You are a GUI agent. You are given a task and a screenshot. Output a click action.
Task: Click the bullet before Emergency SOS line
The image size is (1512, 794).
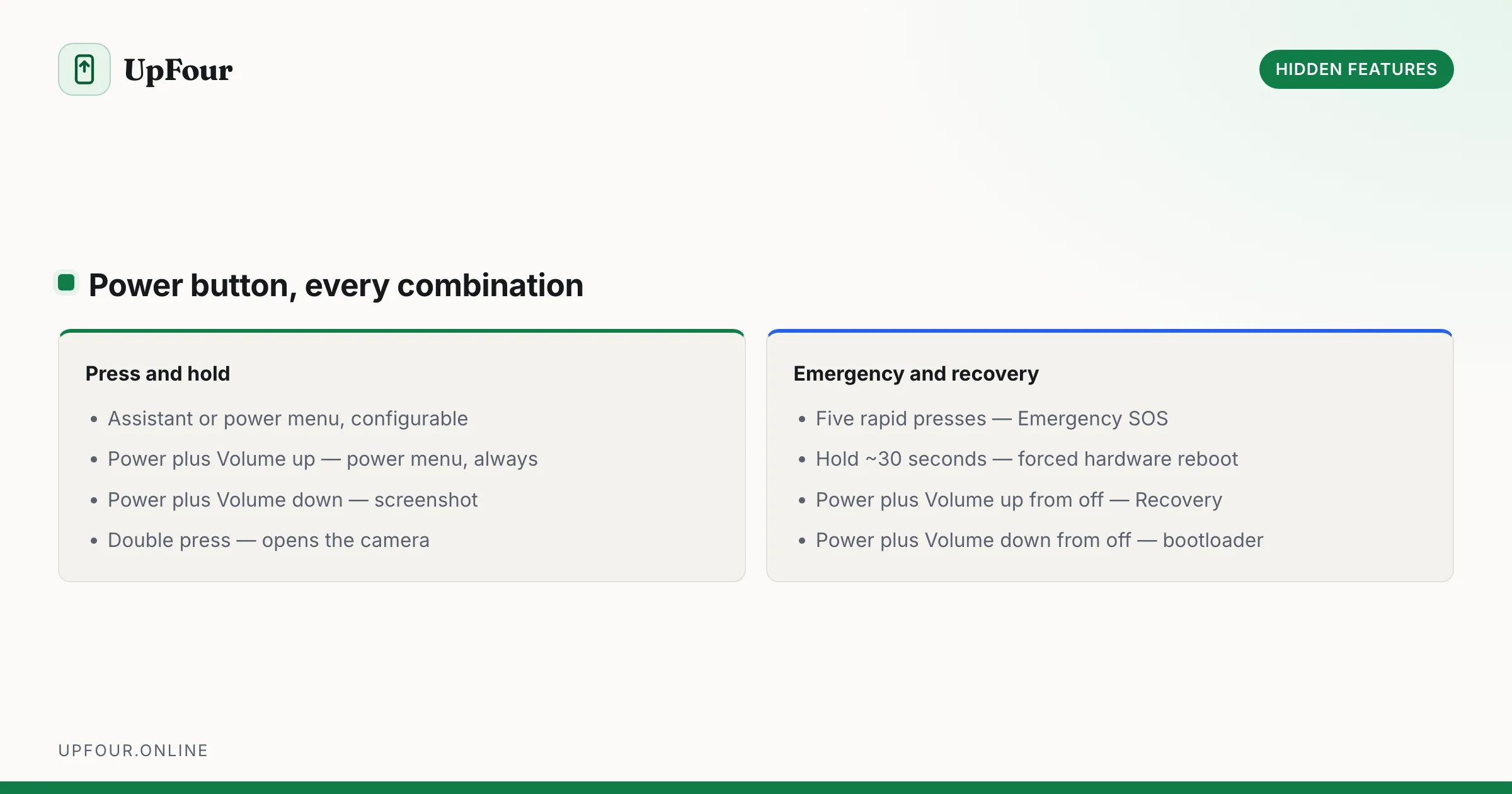tap(801, 419)
